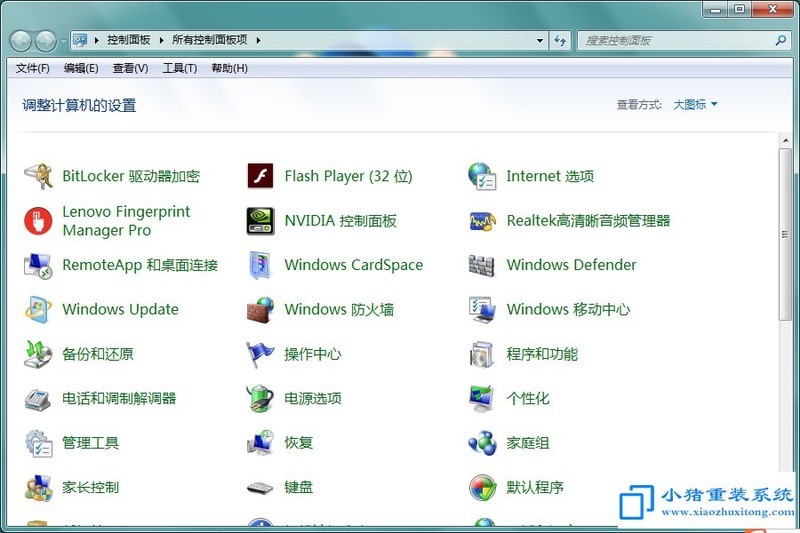The width and height of the screenshot is (800, 533).
Task: Open the 查看(V) menu
Action: click(130, 68)
